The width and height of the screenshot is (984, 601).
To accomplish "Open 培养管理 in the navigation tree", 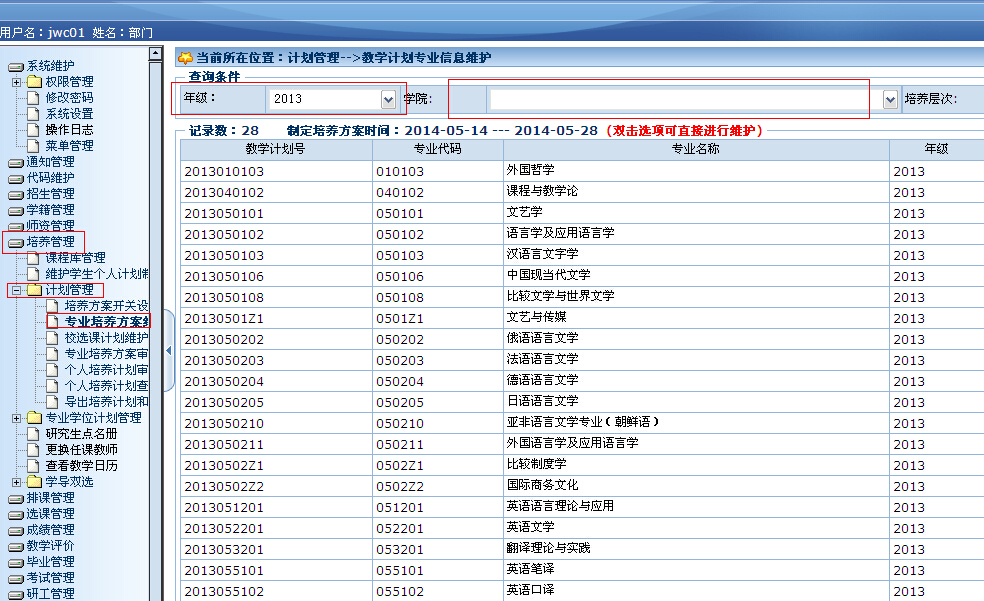I will click(50, 242).
